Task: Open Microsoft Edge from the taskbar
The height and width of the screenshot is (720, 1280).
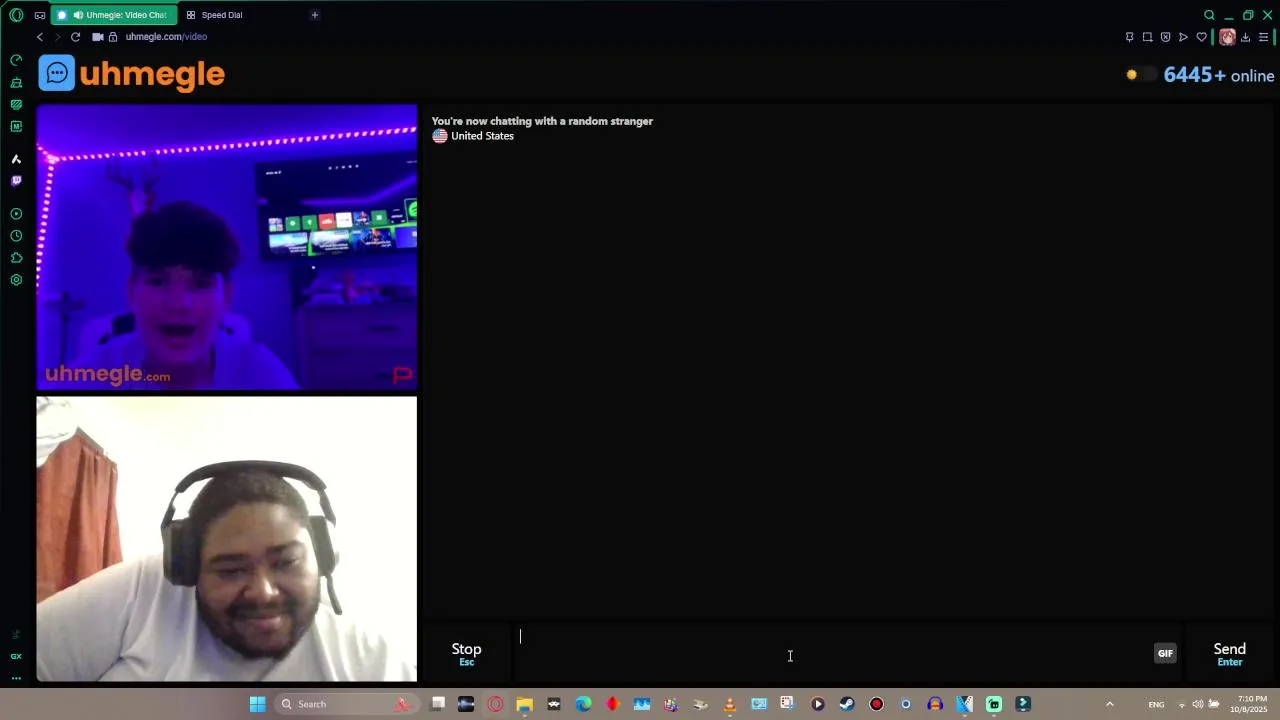Action: click(x=583, y=704)
